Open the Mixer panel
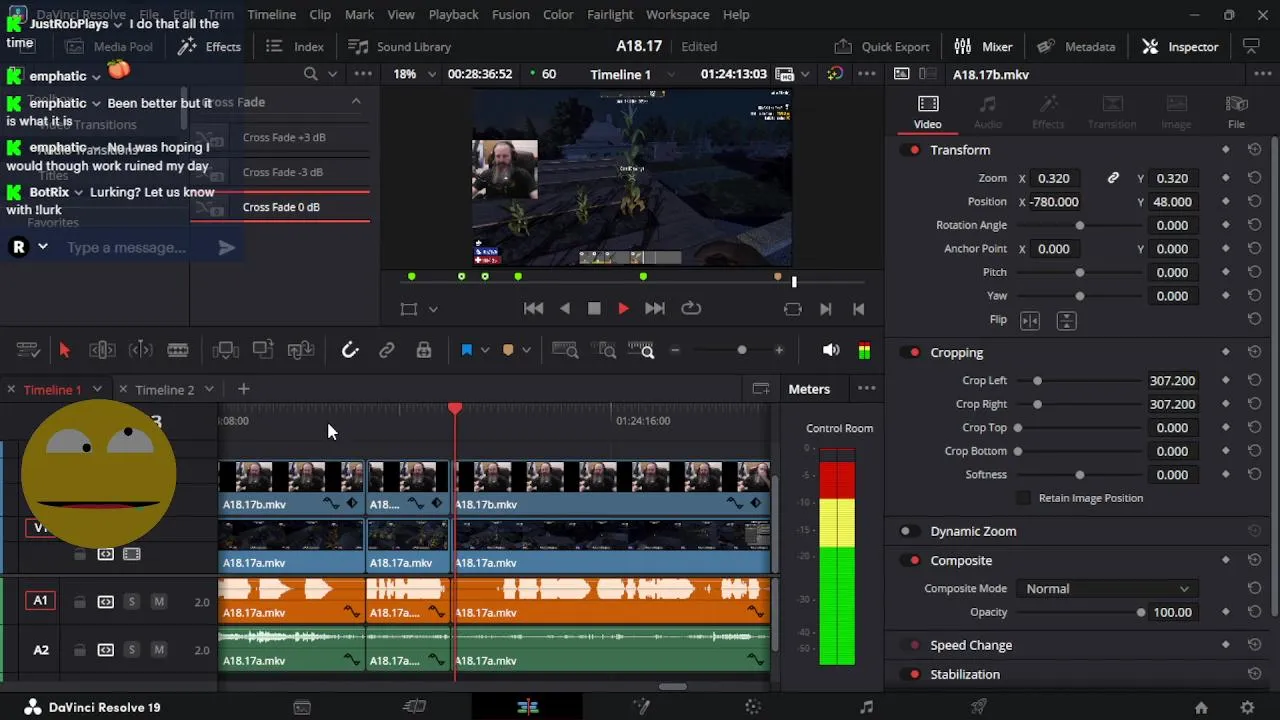 tap(983, 47)
